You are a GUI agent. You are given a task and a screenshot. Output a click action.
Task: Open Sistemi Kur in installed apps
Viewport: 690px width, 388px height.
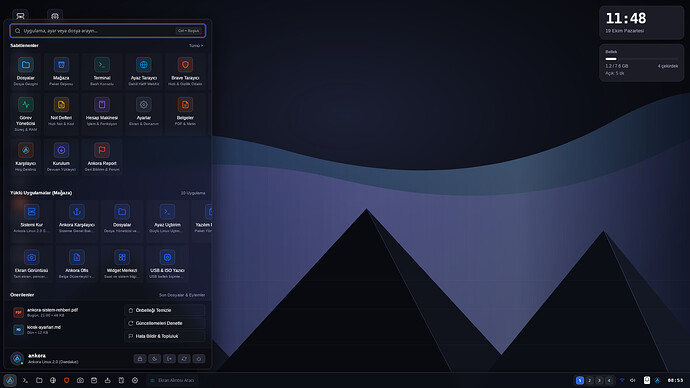(31, 220)
